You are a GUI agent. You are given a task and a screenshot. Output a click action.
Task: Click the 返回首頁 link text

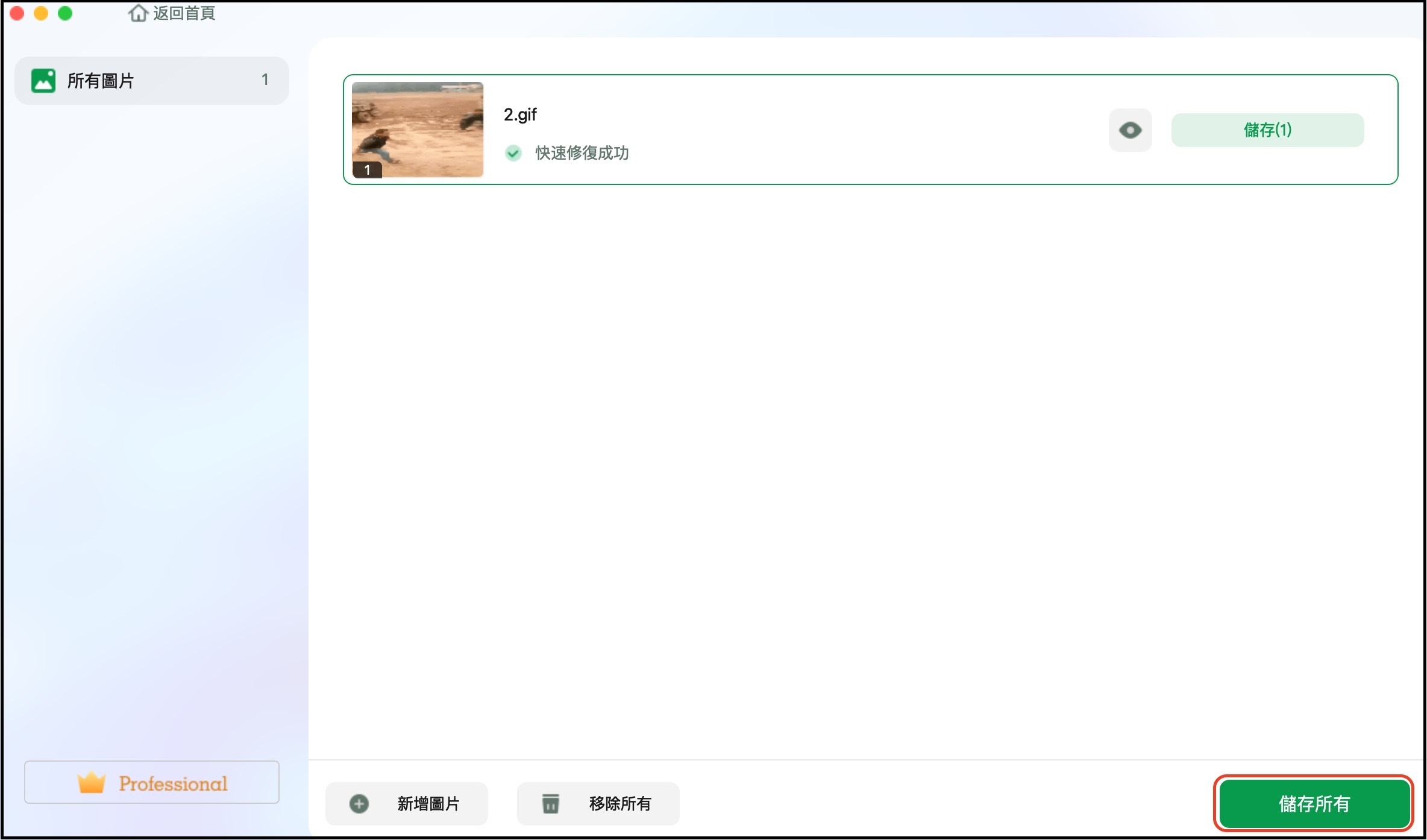184,13
